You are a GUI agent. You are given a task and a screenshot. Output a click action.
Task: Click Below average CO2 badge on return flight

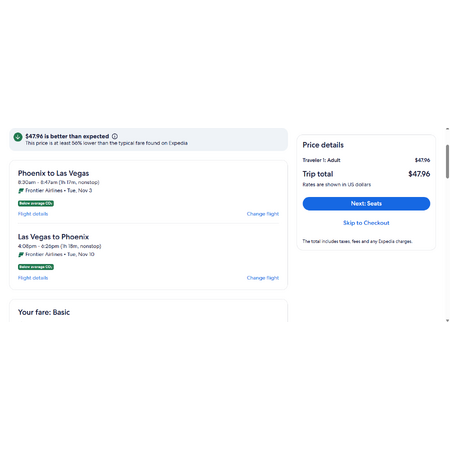point(36,267)
